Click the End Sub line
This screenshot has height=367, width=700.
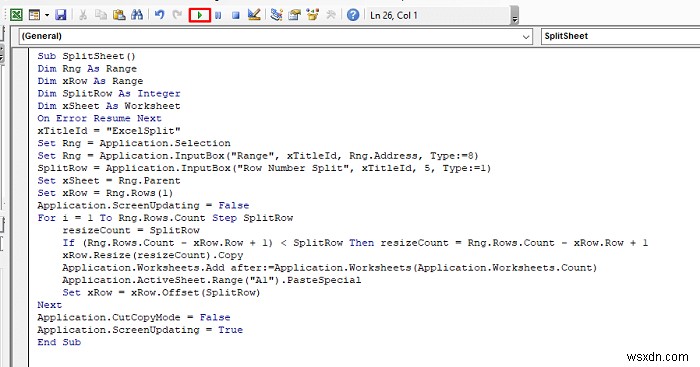[59, 342]
